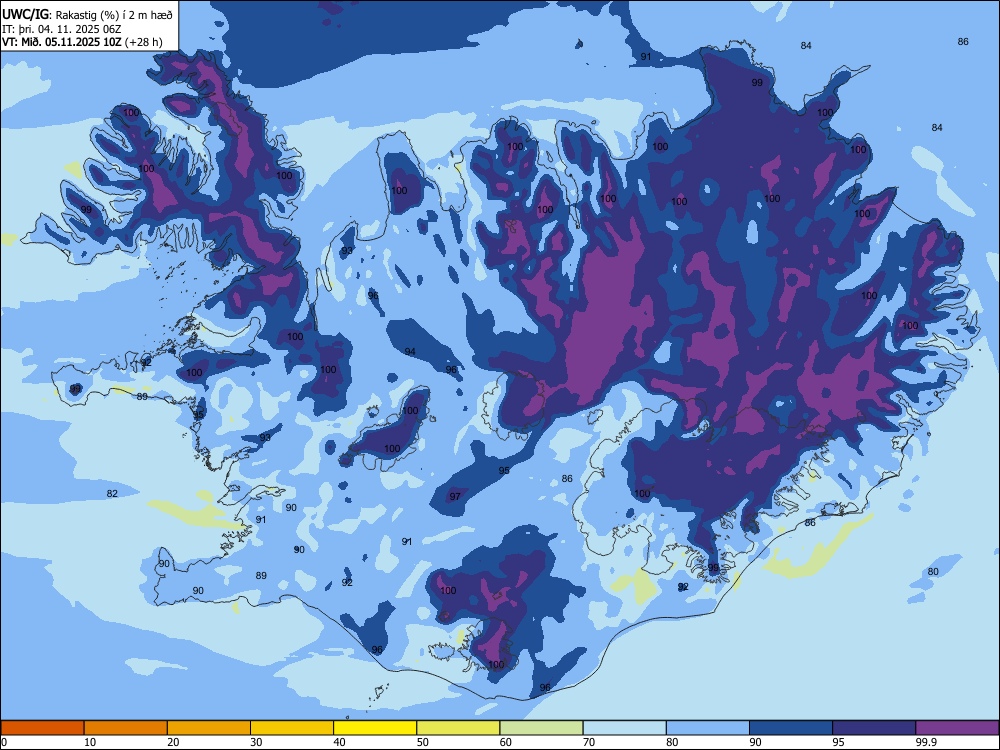Select the legend tick label '30'

256,742
